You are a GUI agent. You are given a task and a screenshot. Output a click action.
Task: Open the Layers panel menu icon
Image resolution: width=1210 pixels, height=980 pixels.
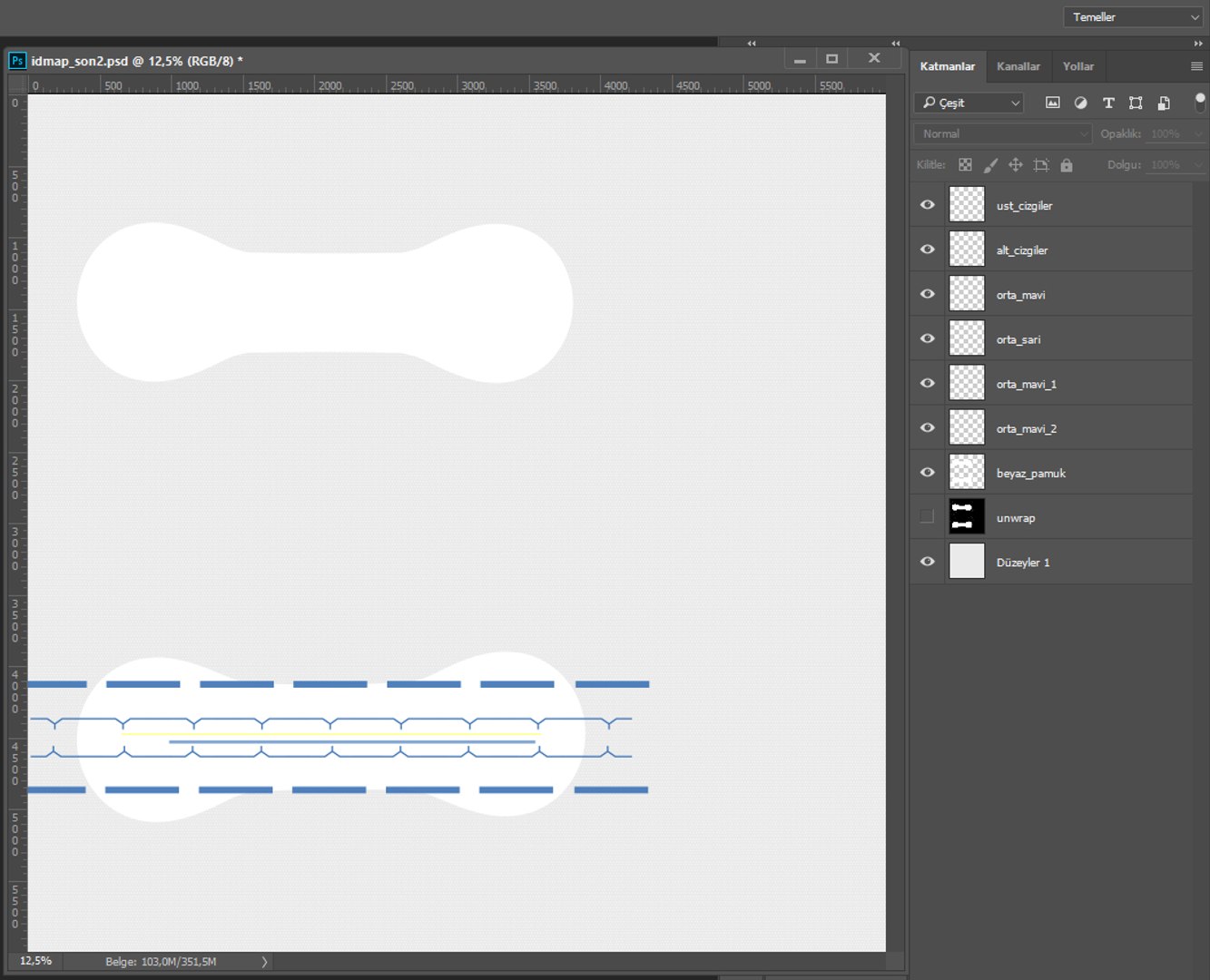[x=1196, y=66]
